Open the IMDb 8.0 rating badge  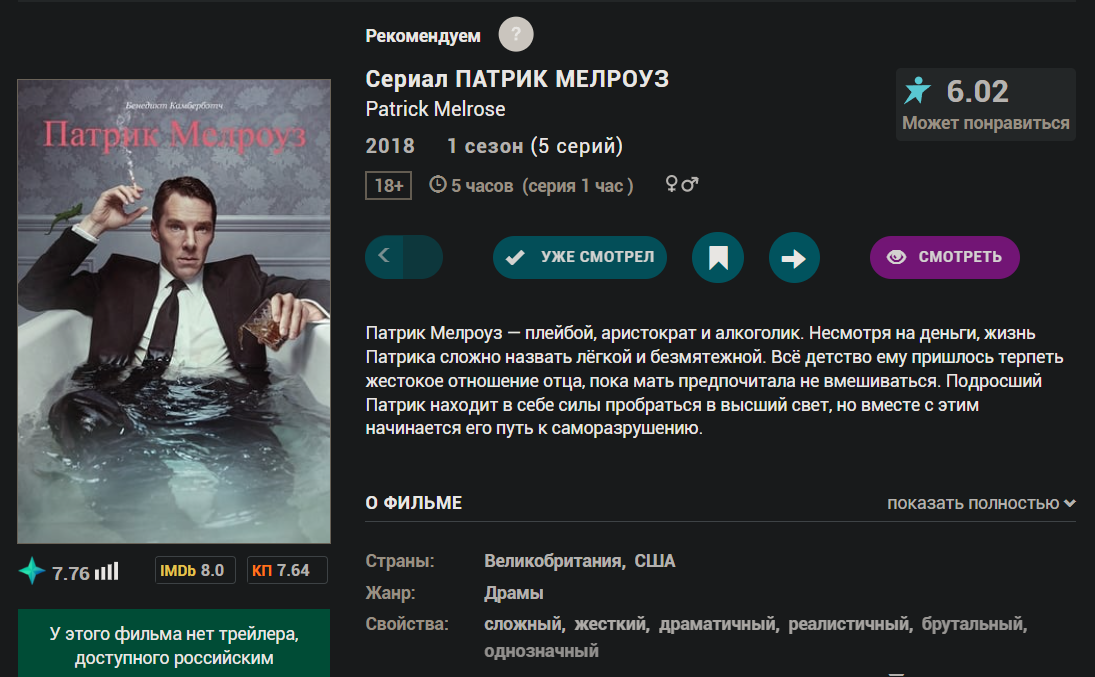tap(195, 570)
